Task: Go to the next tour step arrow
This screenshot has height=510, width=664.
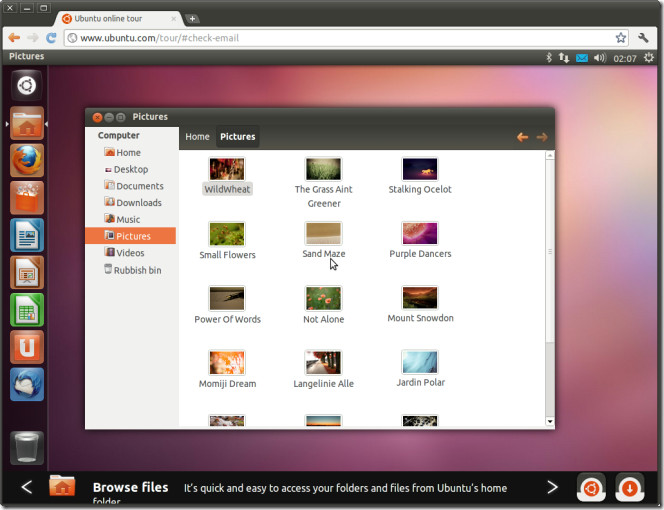Action: click(x=552, y=487)
